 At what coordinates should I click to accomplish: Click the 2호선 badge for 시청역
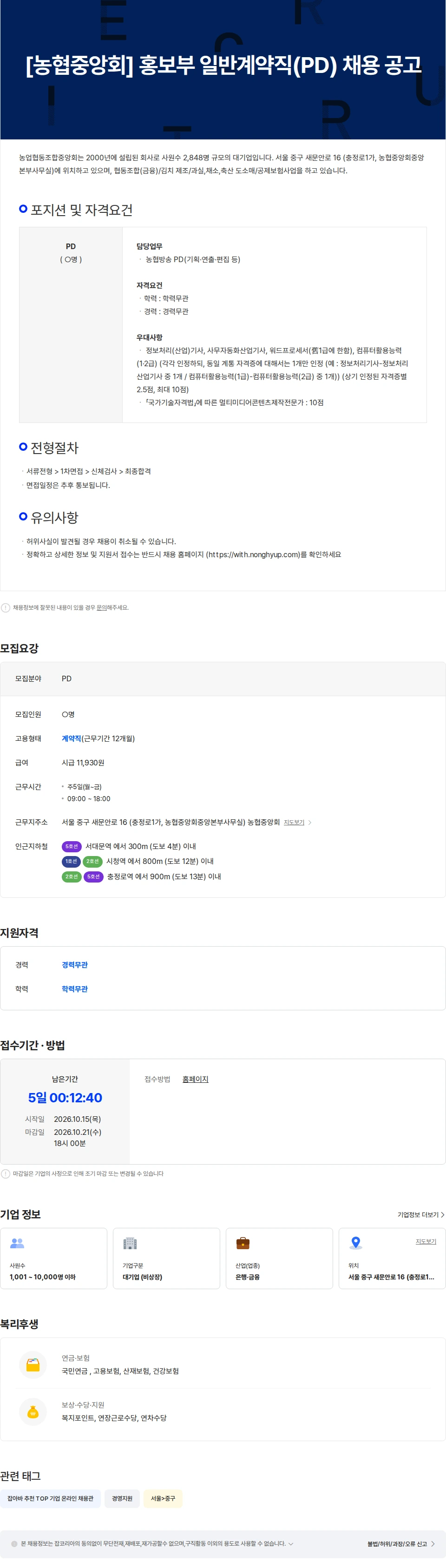pos(92,861)
